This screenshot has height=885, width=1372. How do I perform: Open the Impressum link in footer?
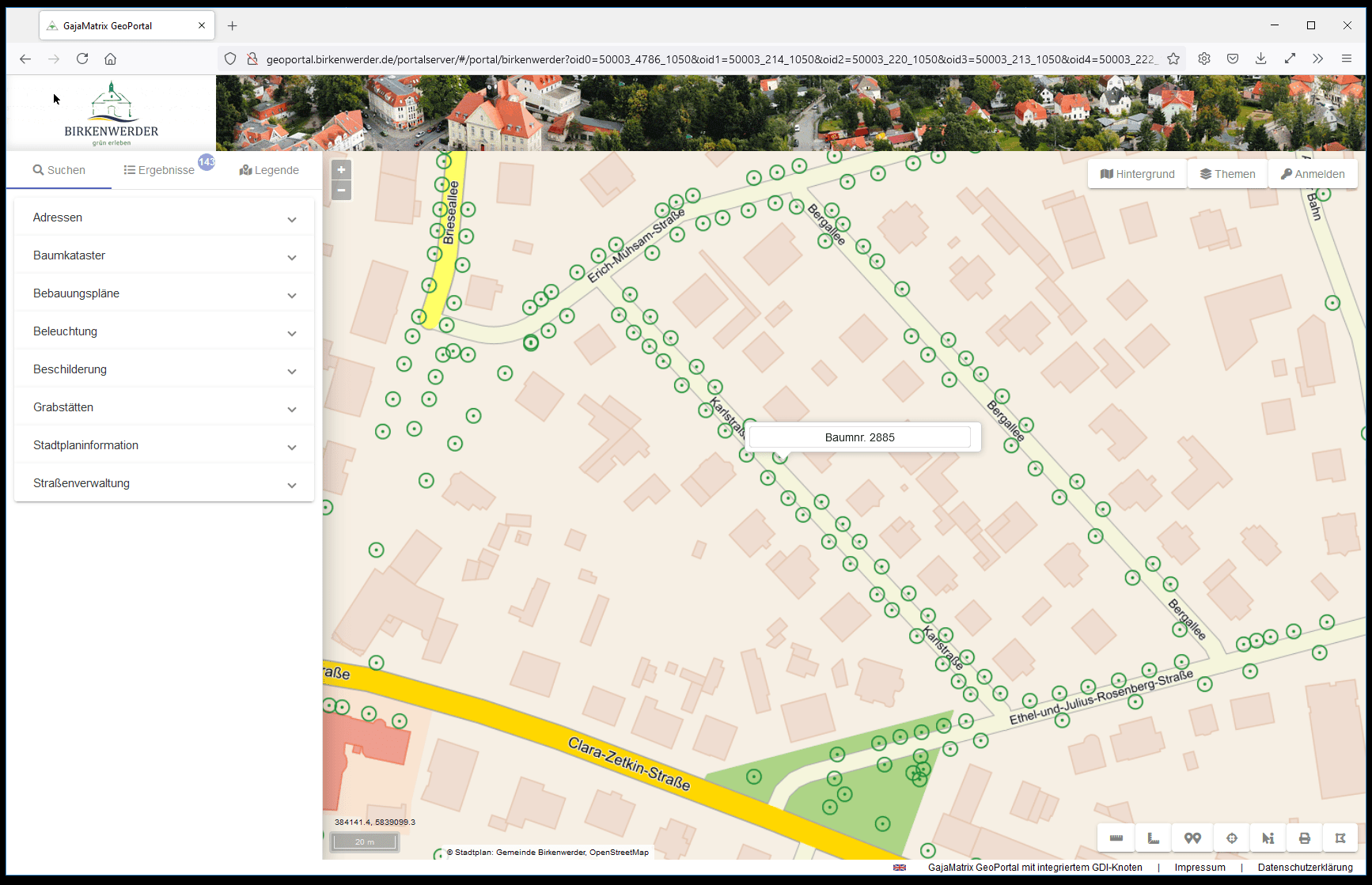[1200, 868]
